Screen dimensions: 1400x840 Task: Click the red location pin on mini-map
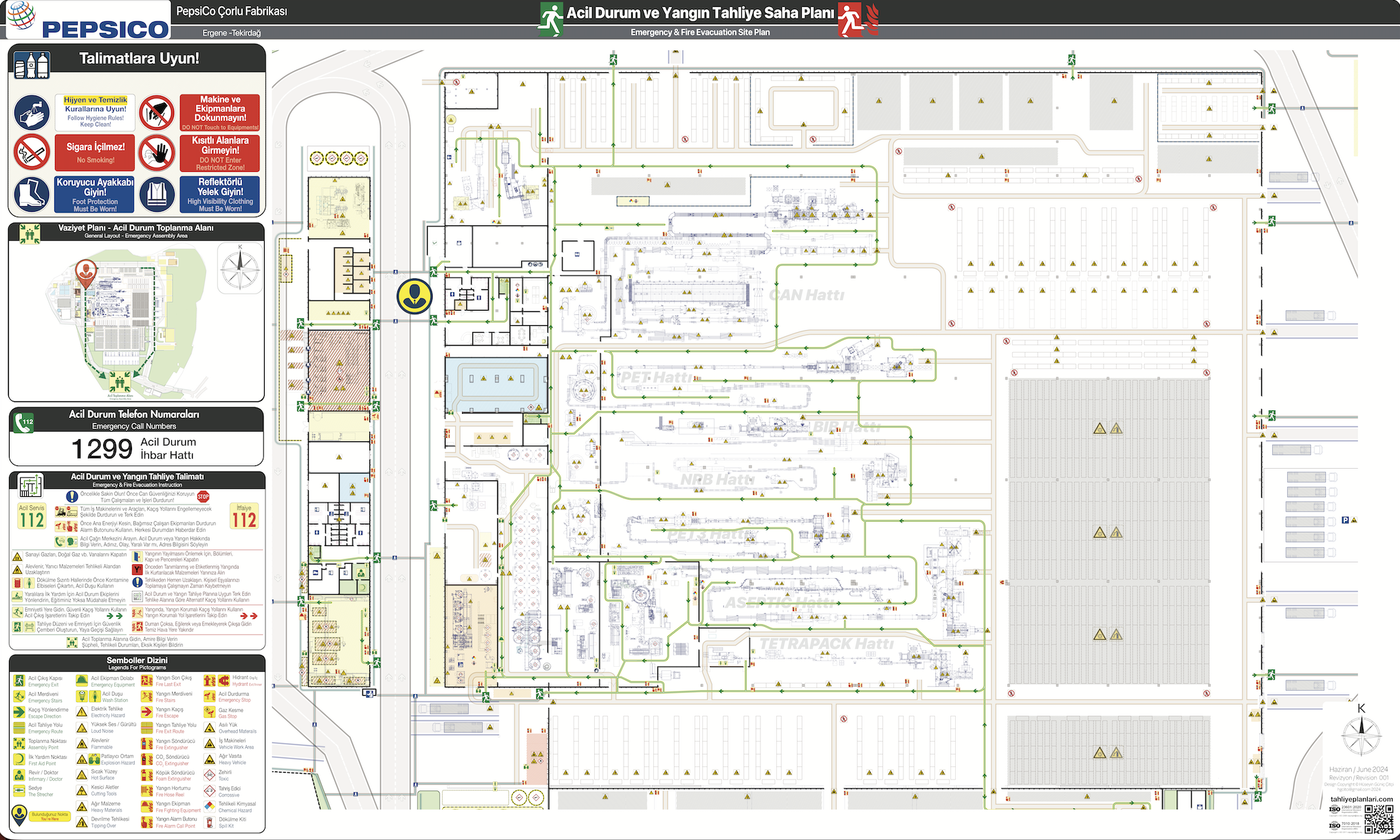click(85, 272)
